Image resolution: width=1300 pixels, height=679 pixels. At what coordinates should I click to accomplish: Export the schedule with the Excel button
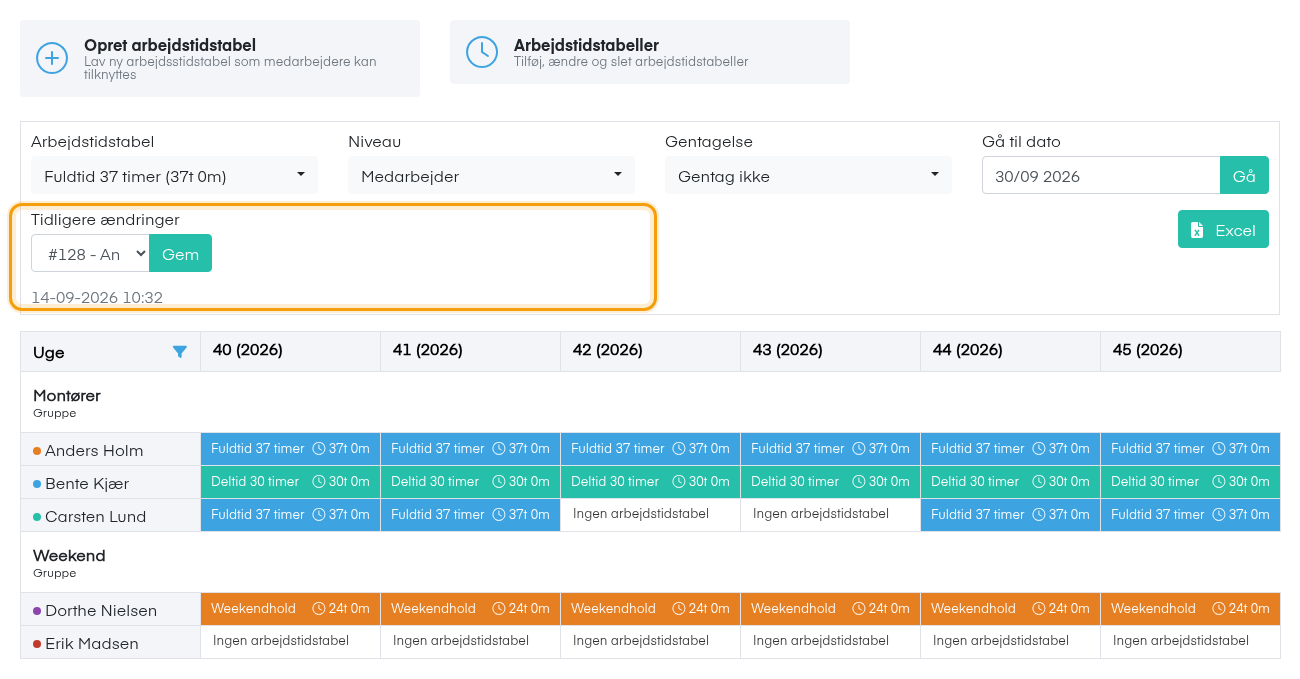pos(1223,230)
